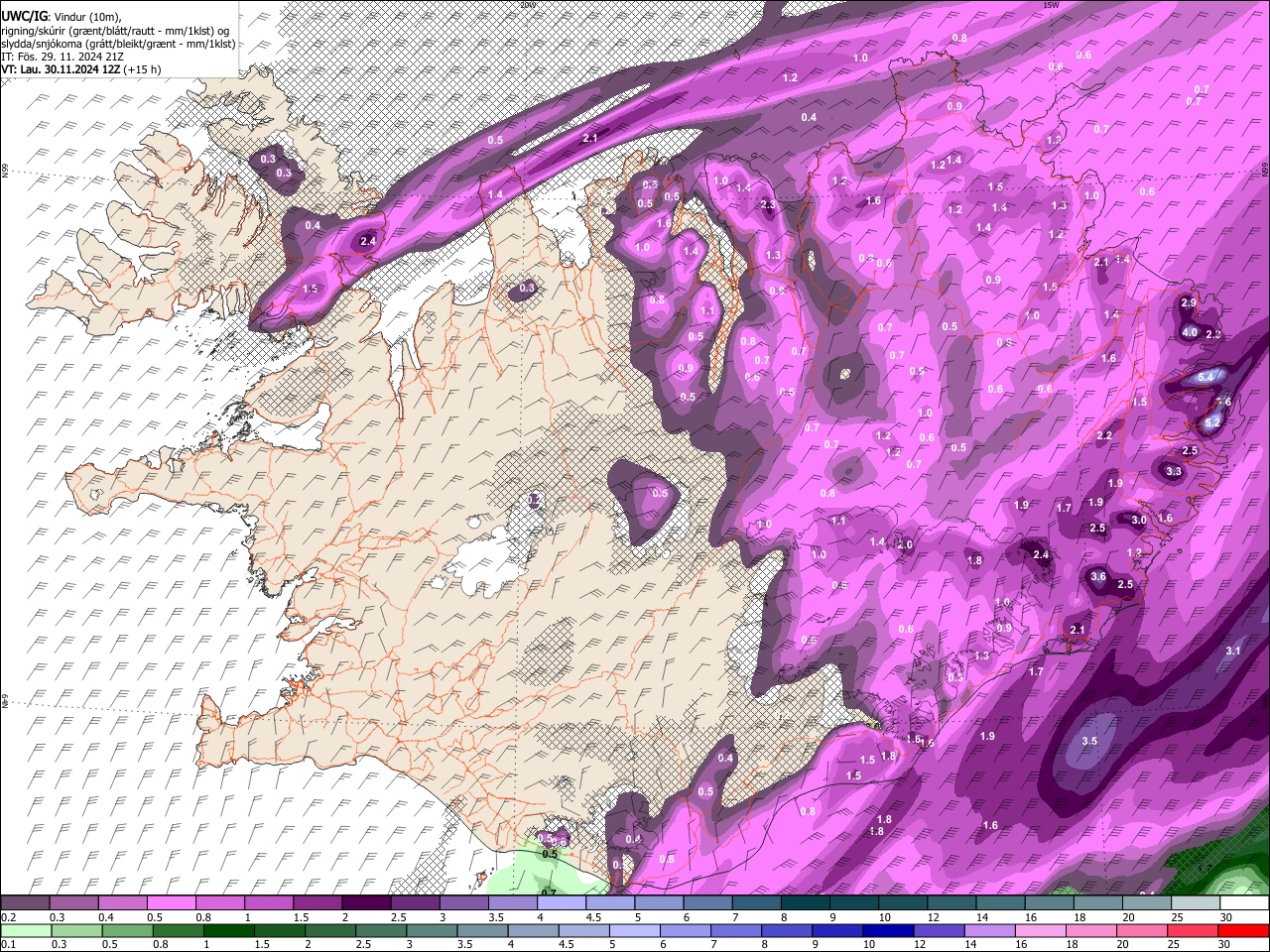Screen dimensions: 1270x952
Task: Select the 'IT: Fös. 29. 11. 2024 21Z' line
Action: coord(62,57)
